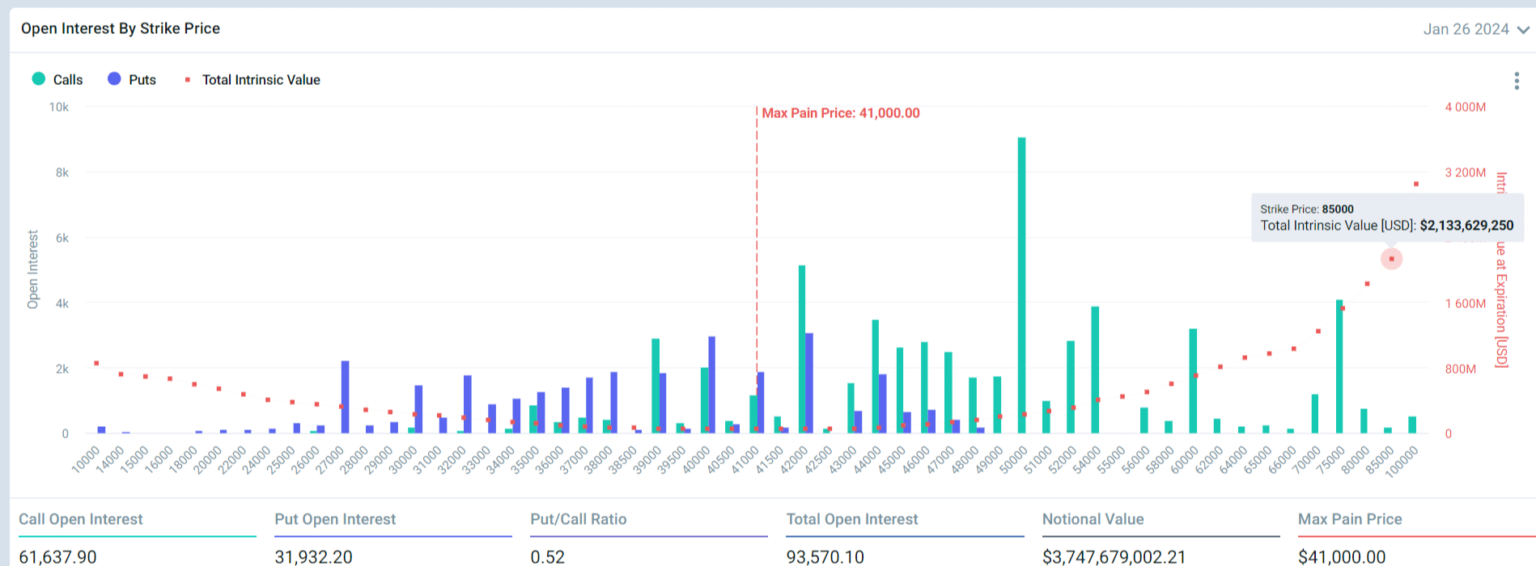
Task: Open the three-dot chart options menu
Action: click(1518, 81)
